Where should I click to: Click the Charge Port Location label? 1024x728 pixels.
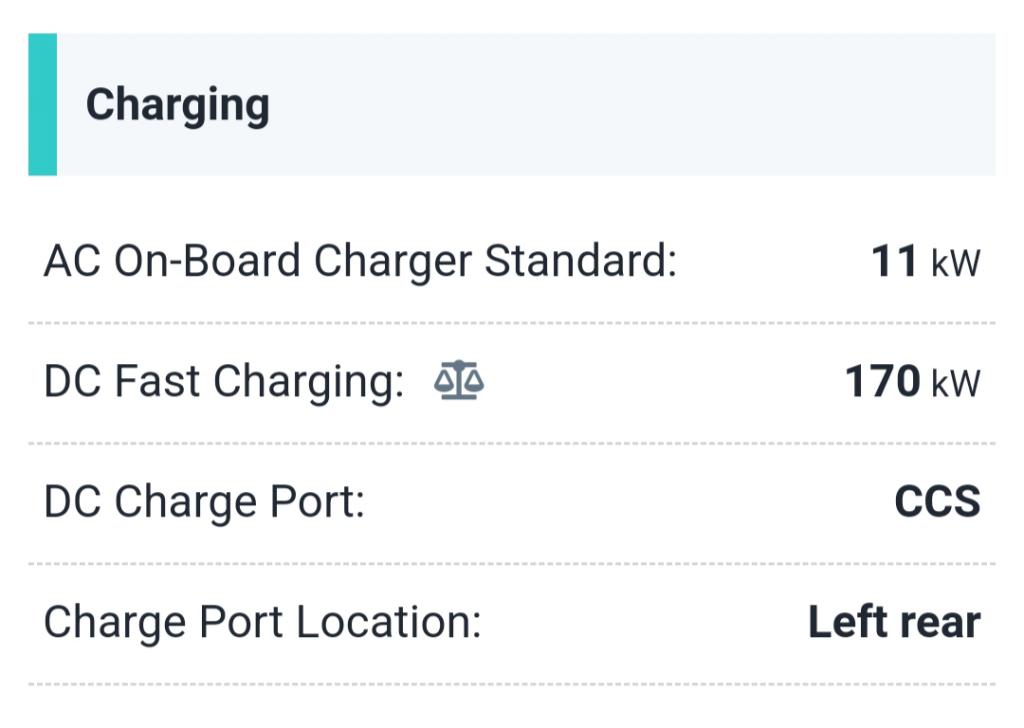[x=262, y=622]
